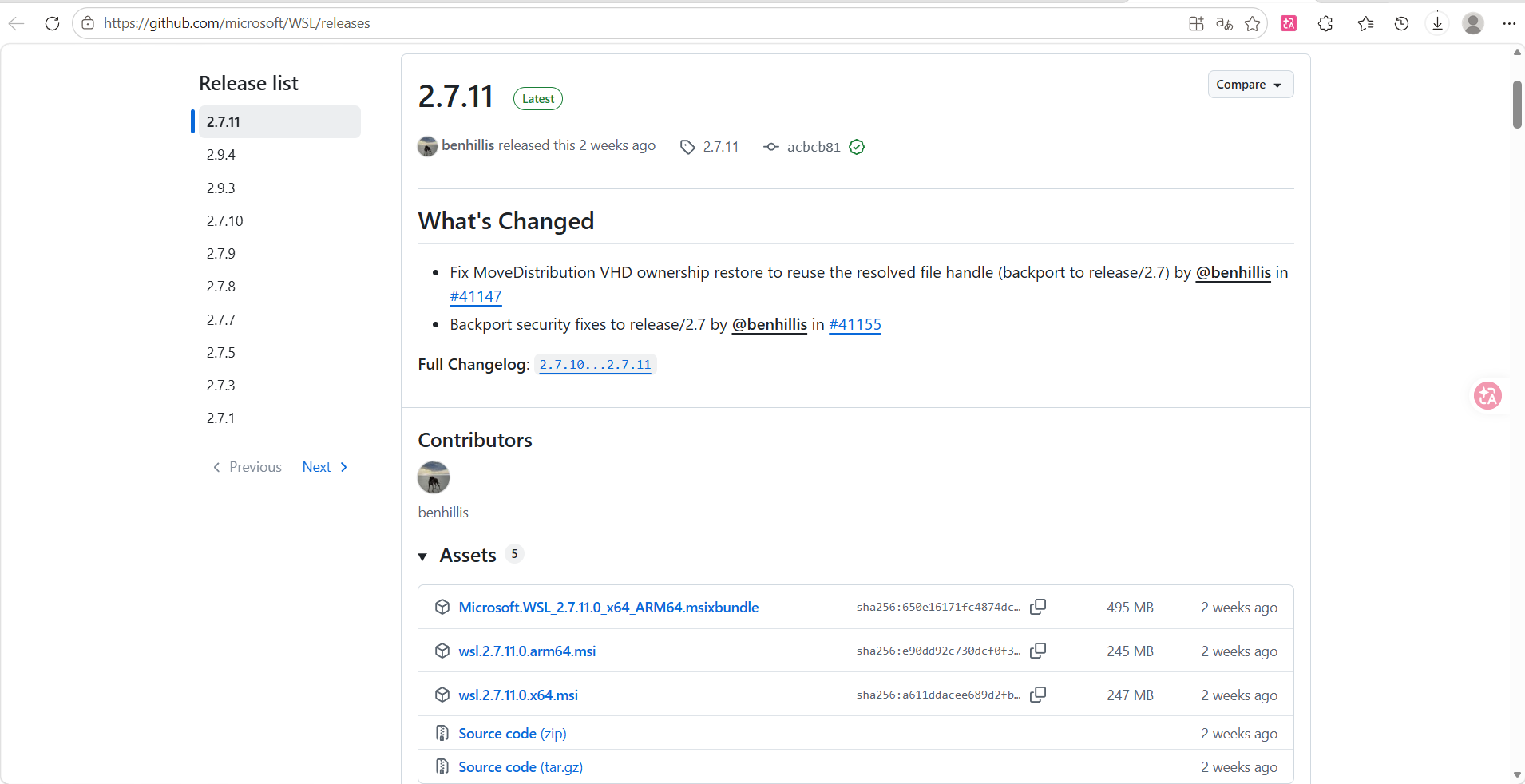Viewport: 1525px width, 784px height.
Task: Download wsl.2.7.11.0.x64.msi
Action: tap(518, 695)
